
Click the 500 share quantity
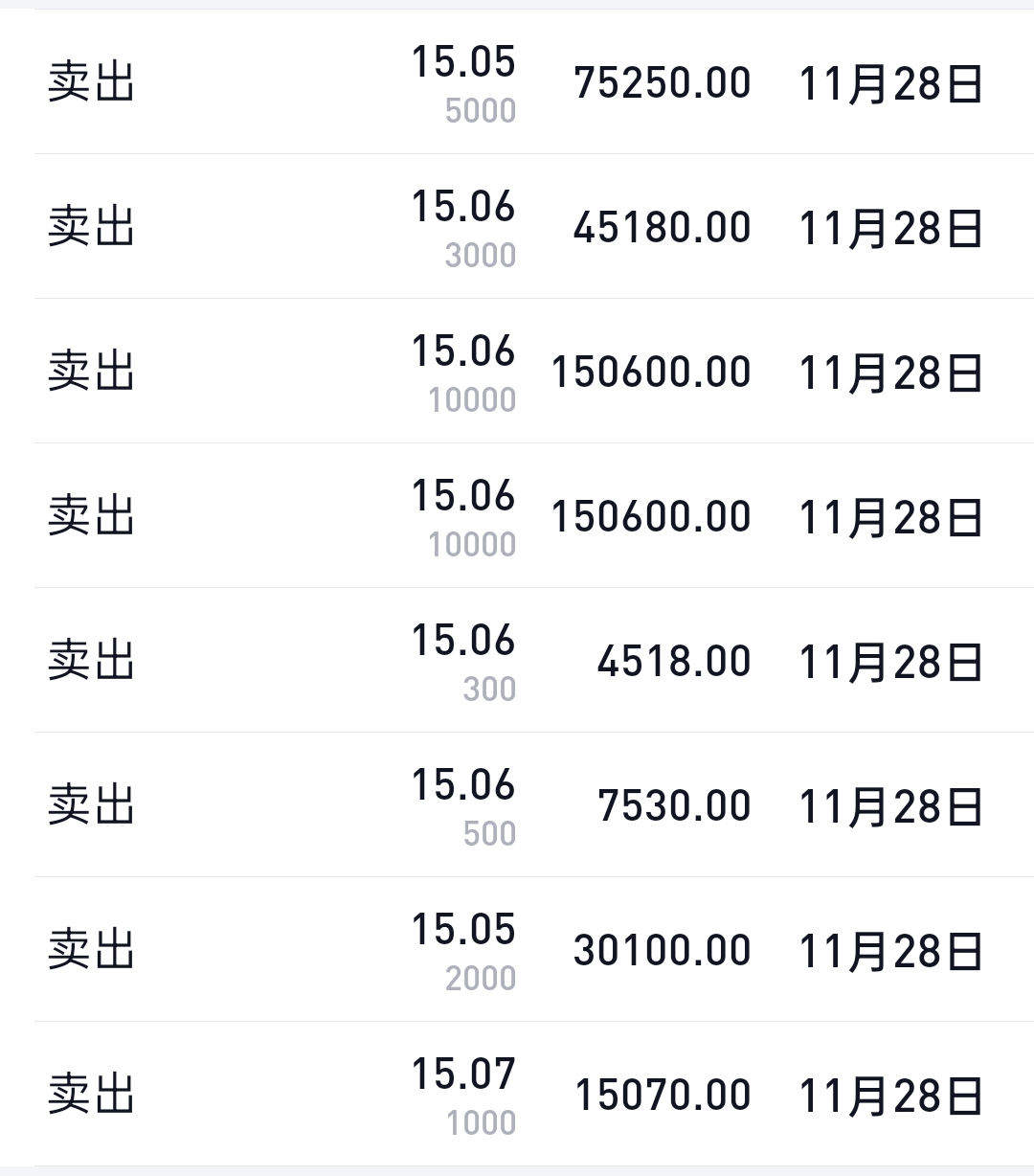click(x=489, y=834)
